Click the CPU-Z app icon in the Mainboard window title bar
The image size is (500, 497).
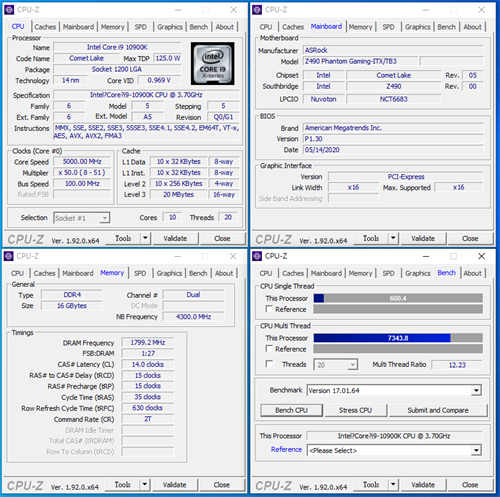click(x=257, y=10)
